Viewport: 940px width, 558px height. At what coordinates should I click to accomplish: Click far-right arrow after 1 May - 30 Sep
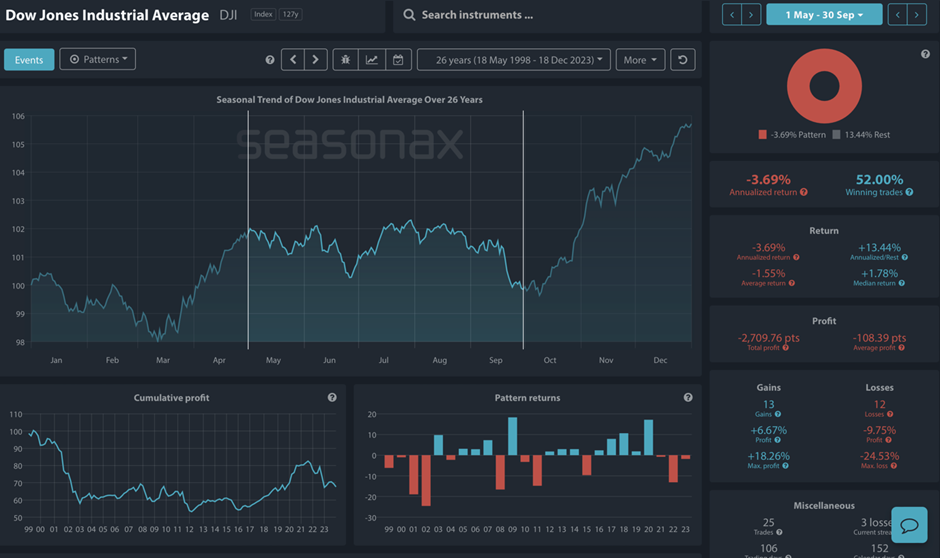(917, 14)
